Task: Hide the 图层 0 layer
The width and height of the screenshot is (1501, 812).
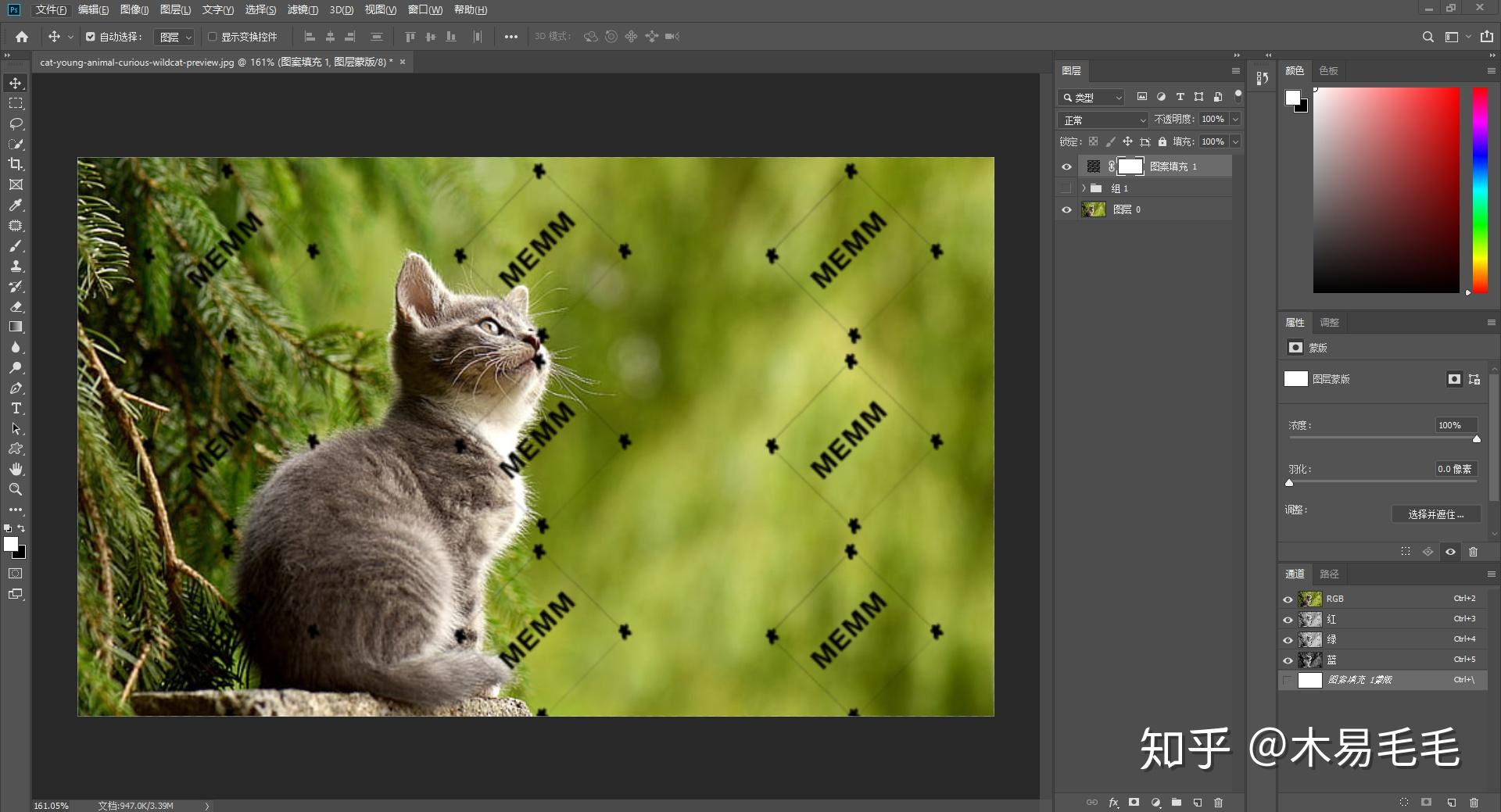Action: click(x=1066, y=209)
